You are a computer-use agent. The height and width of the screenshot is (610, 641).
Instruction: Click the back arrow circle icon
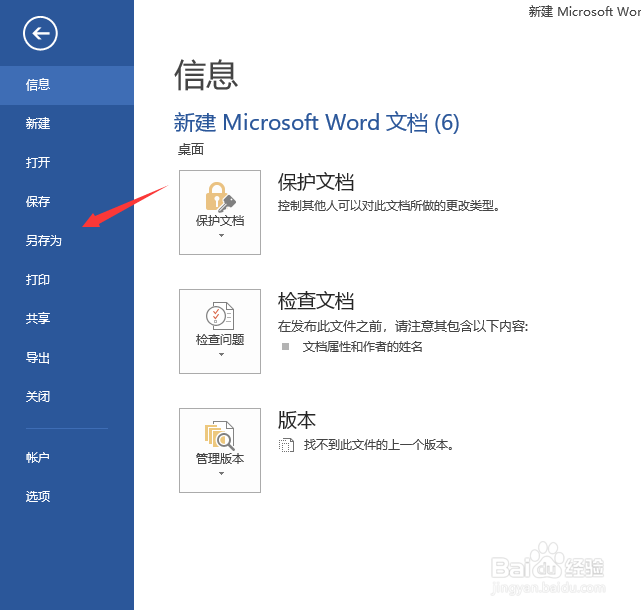pos(40,34)
